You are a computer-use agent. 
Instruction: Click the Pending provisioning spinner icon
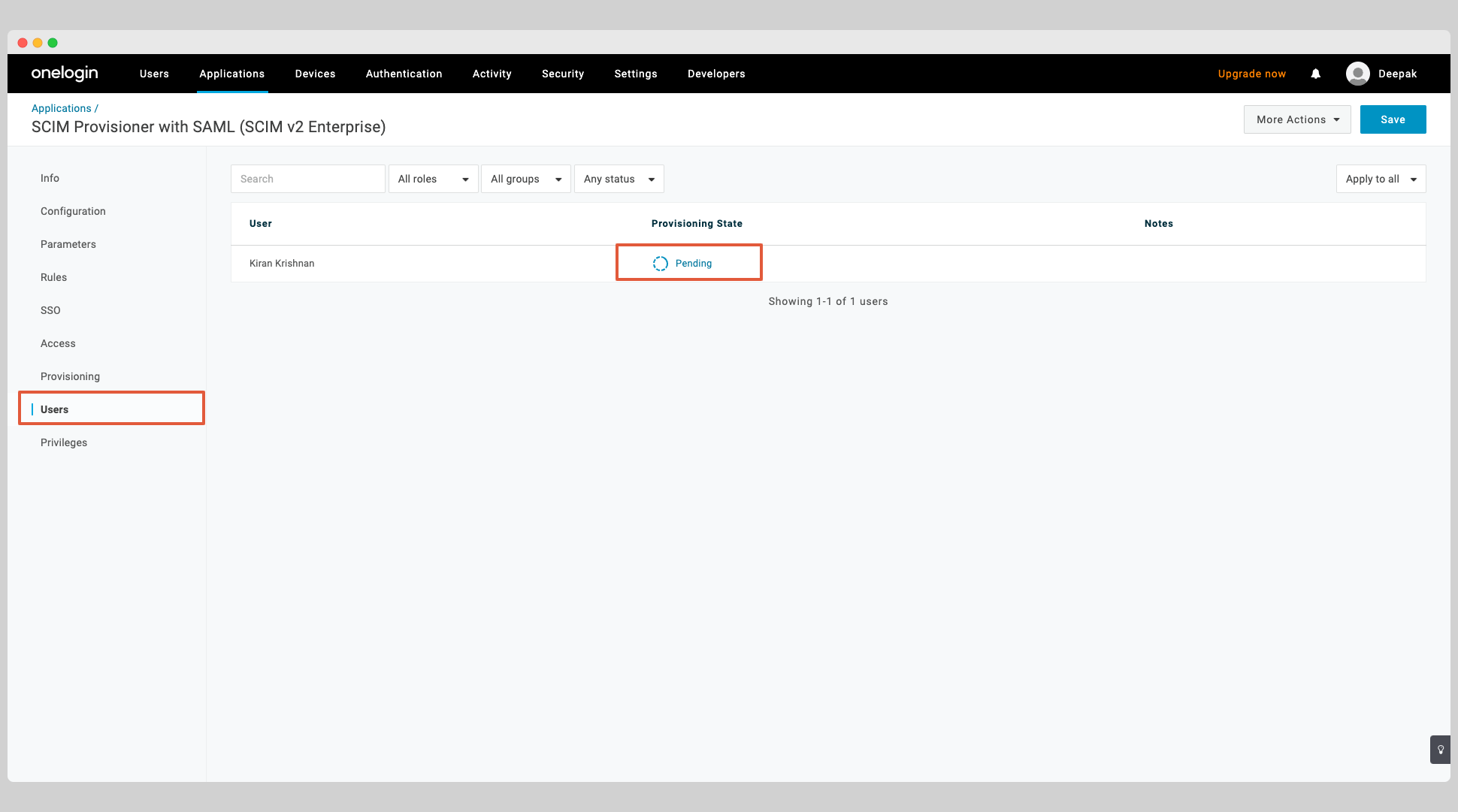coord(660,264)
